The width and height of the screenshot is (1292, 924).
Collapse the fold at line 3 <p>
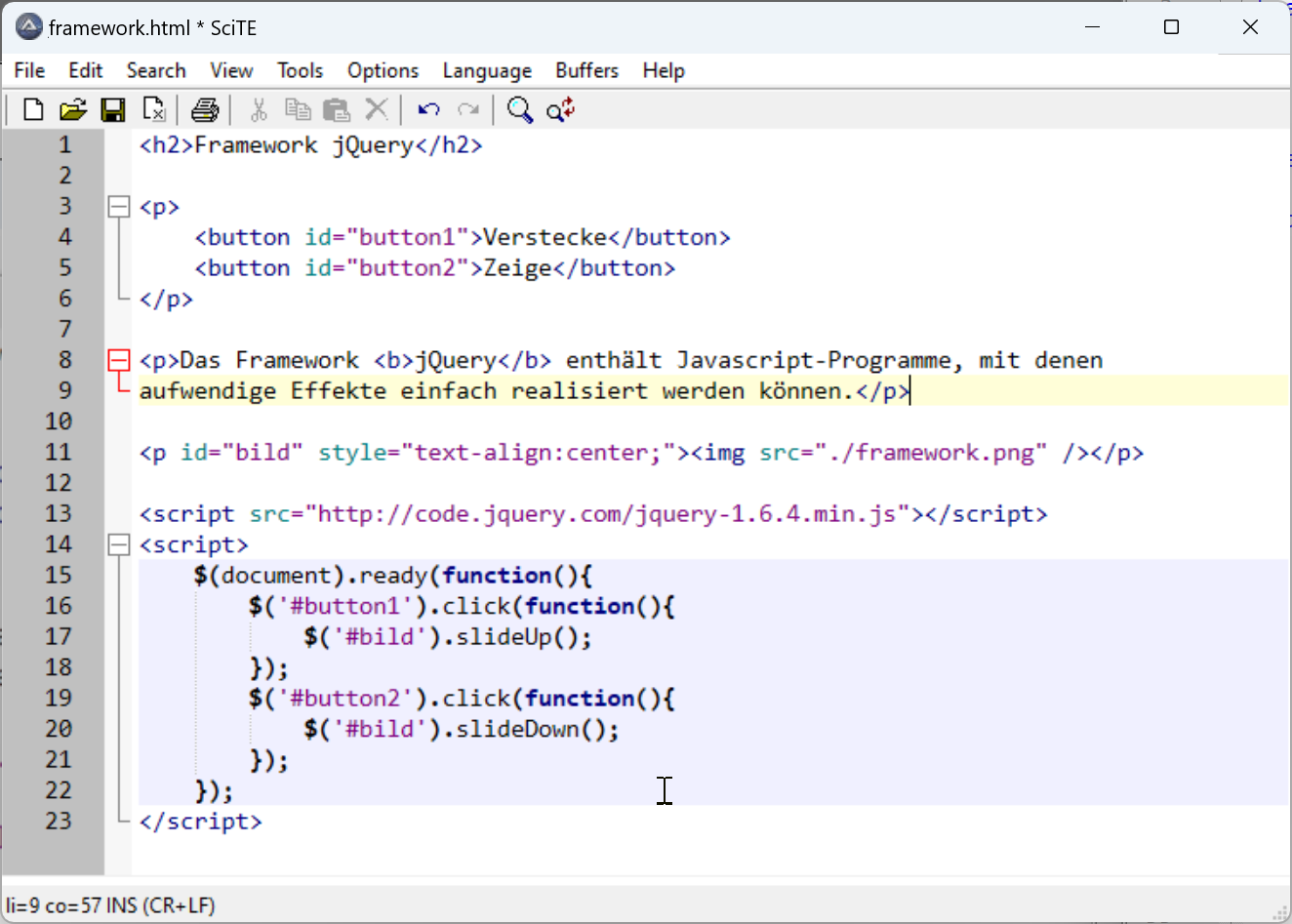(x=118, y=206)
